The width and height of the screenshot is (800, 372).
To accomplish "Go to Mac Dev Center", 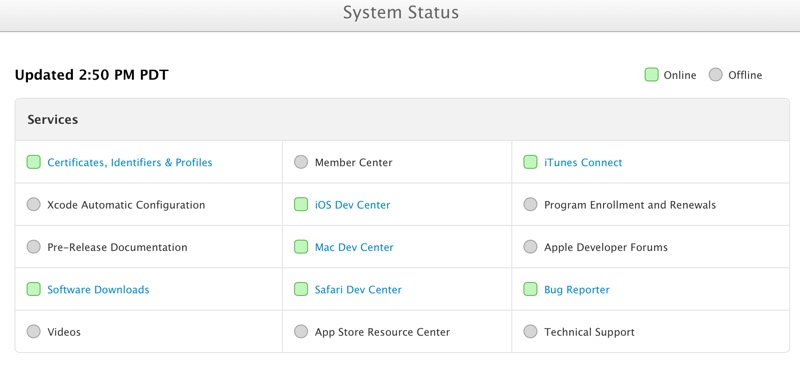I will (x=354, y=247).
